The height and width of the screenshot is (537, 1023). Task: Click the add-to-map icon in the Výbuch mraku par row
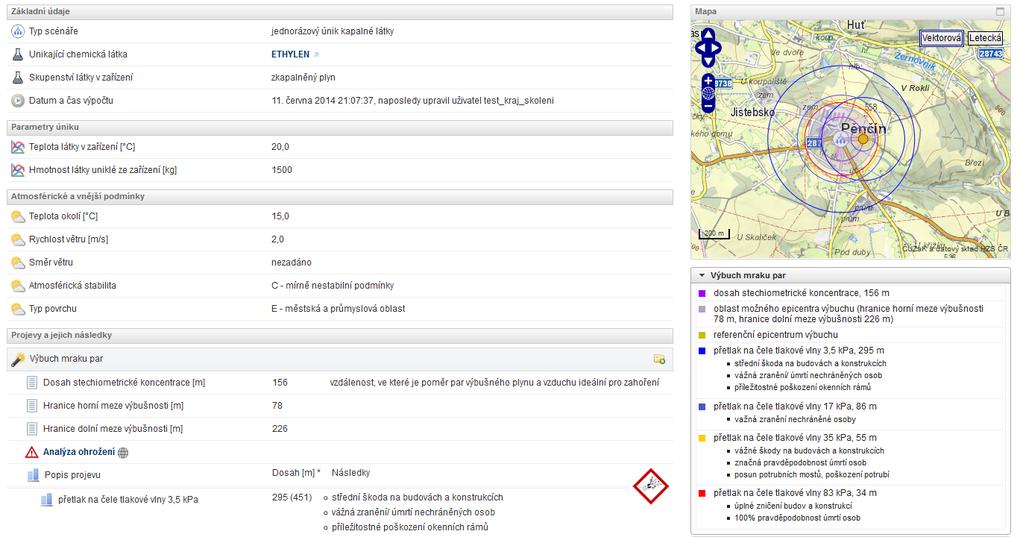click(x=659, y=359)
